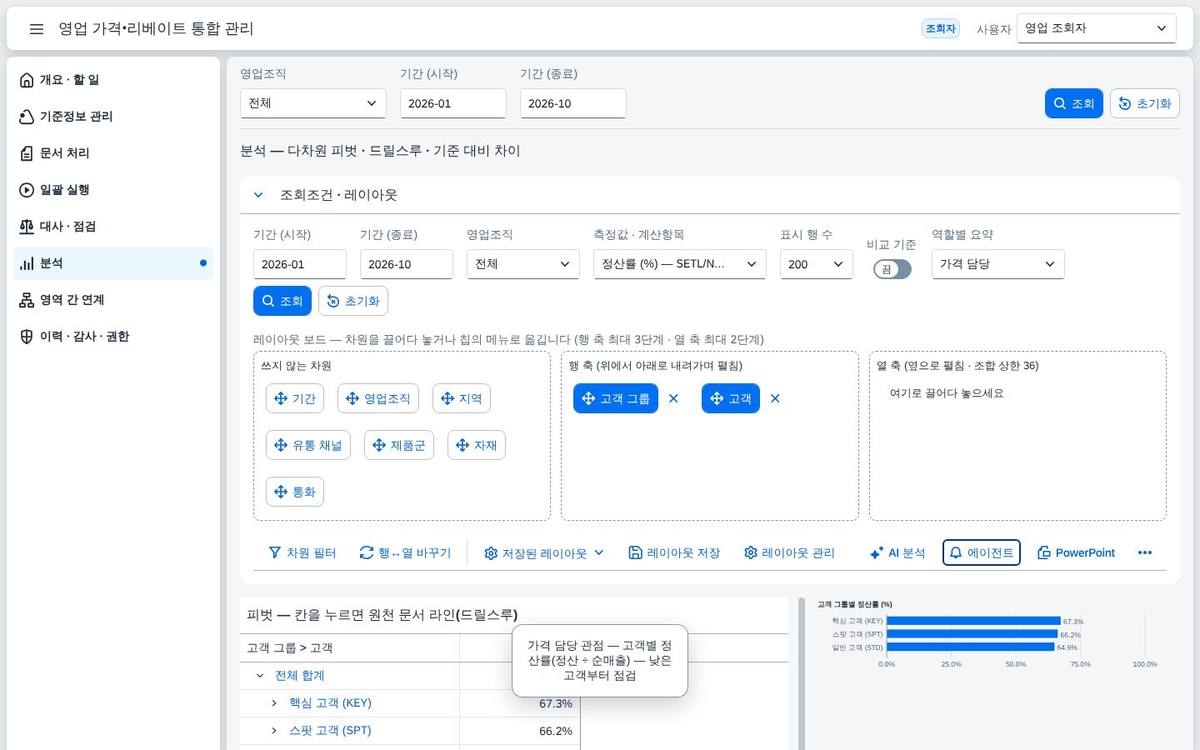This screenshot has height=750, width=1200.
Task: Toggle the 비교 기준 switch
Action: click(892, 269)
